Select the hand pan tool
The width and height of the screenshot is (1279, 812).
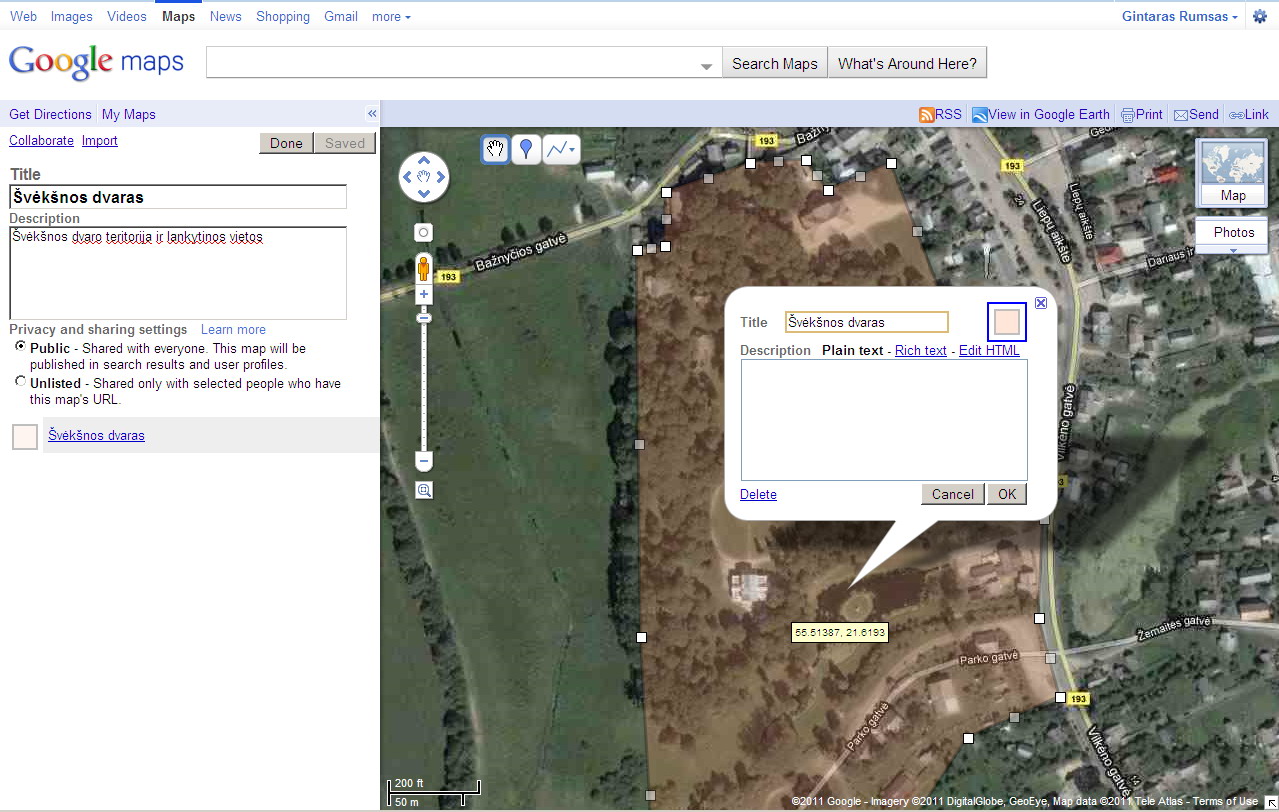(x=495, y=150)
